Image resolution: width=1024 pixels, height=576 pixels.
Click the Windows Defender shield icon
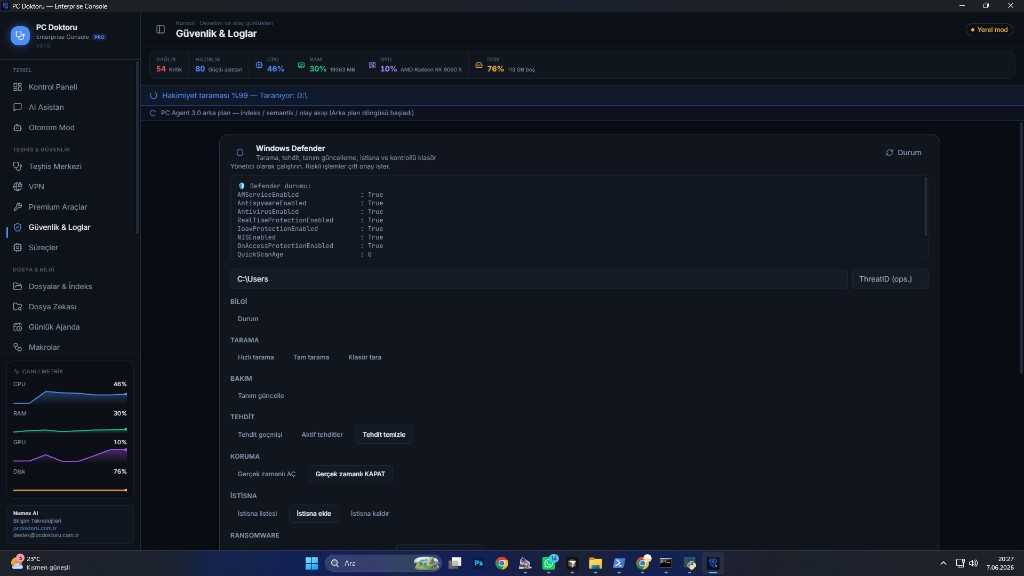pyautogui.click(x=240, y=152)
